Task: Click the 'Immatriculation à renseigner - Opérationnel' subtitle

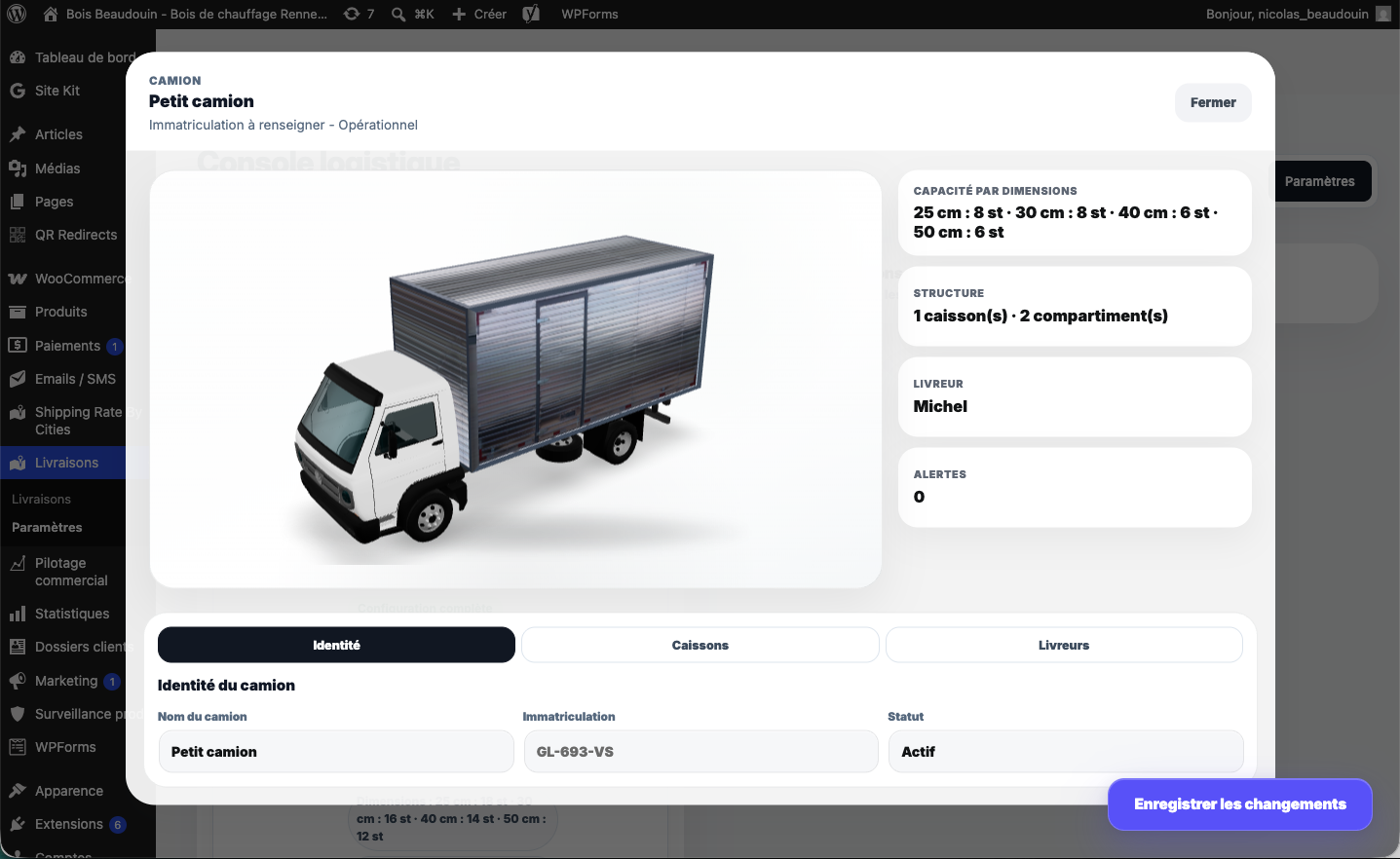Action: (284, 125)
